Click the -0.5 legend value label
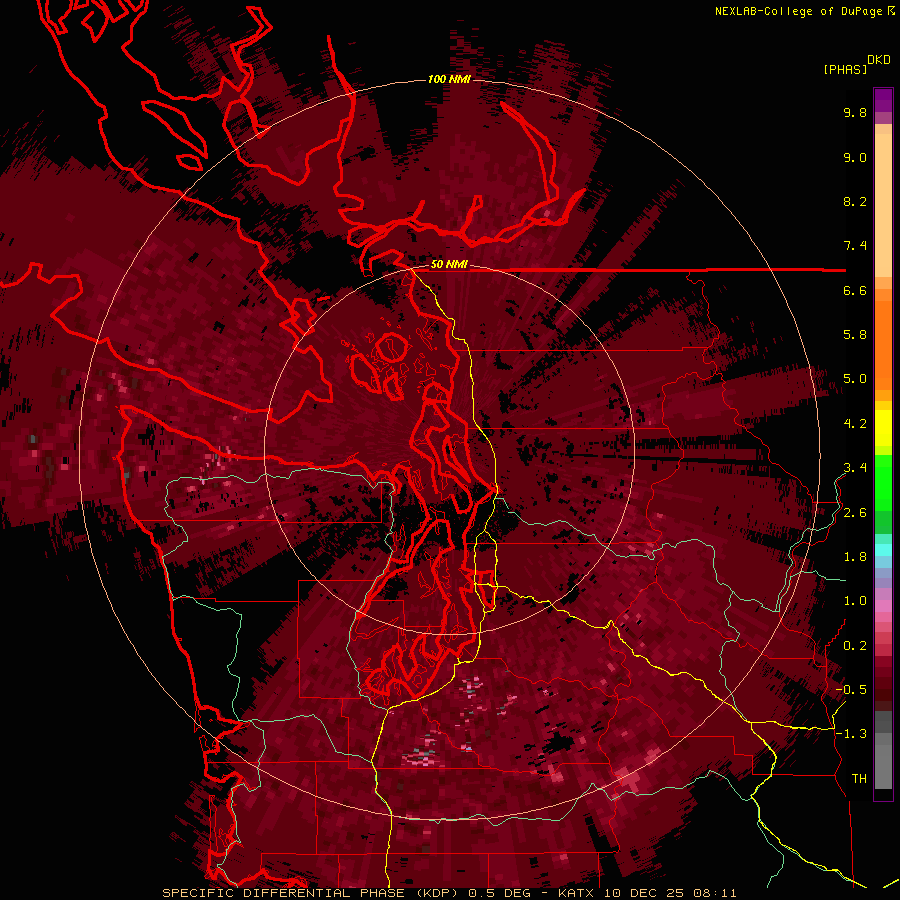 [x=851, y=690]
